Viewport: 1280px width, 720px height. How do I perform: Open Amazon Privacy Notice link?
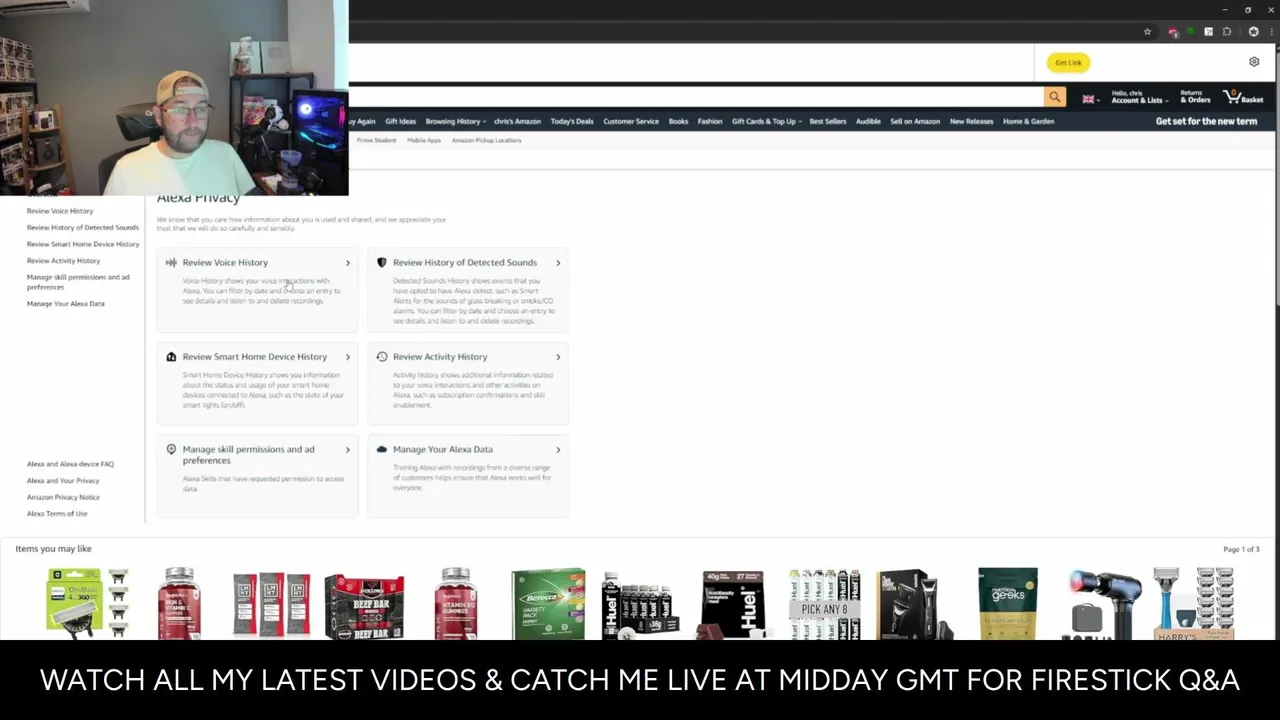point(63,497)
